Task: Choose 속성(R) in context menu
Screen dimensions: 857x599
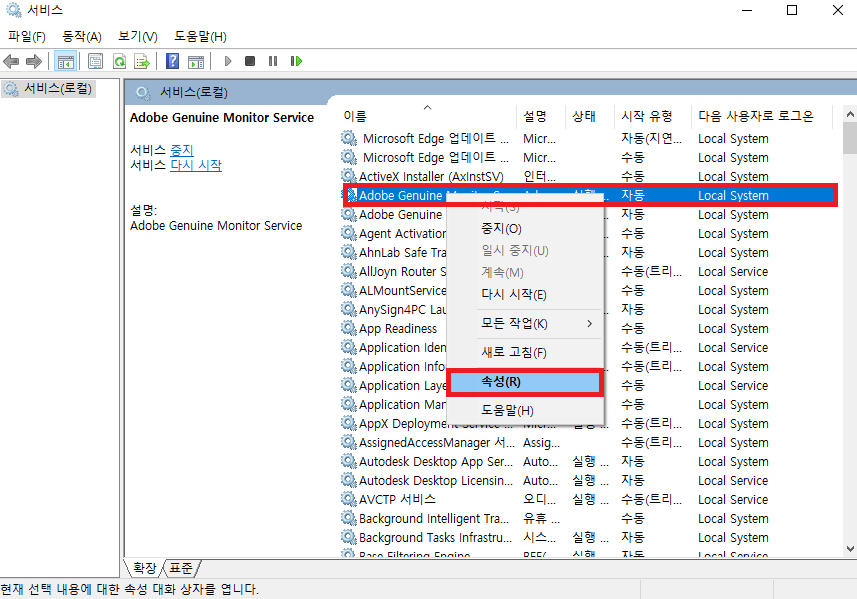Action: click(525, 381)
